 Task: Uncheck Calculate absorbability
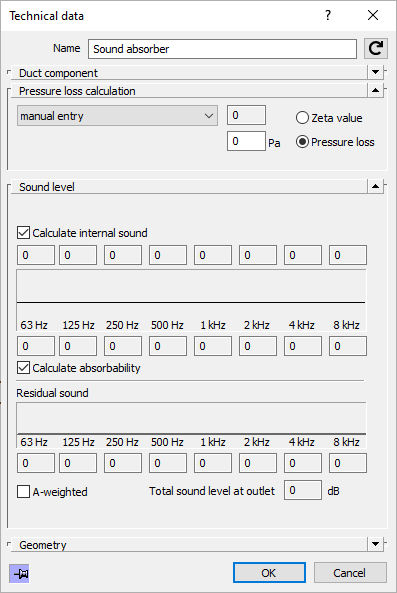(x=23, y=368)
